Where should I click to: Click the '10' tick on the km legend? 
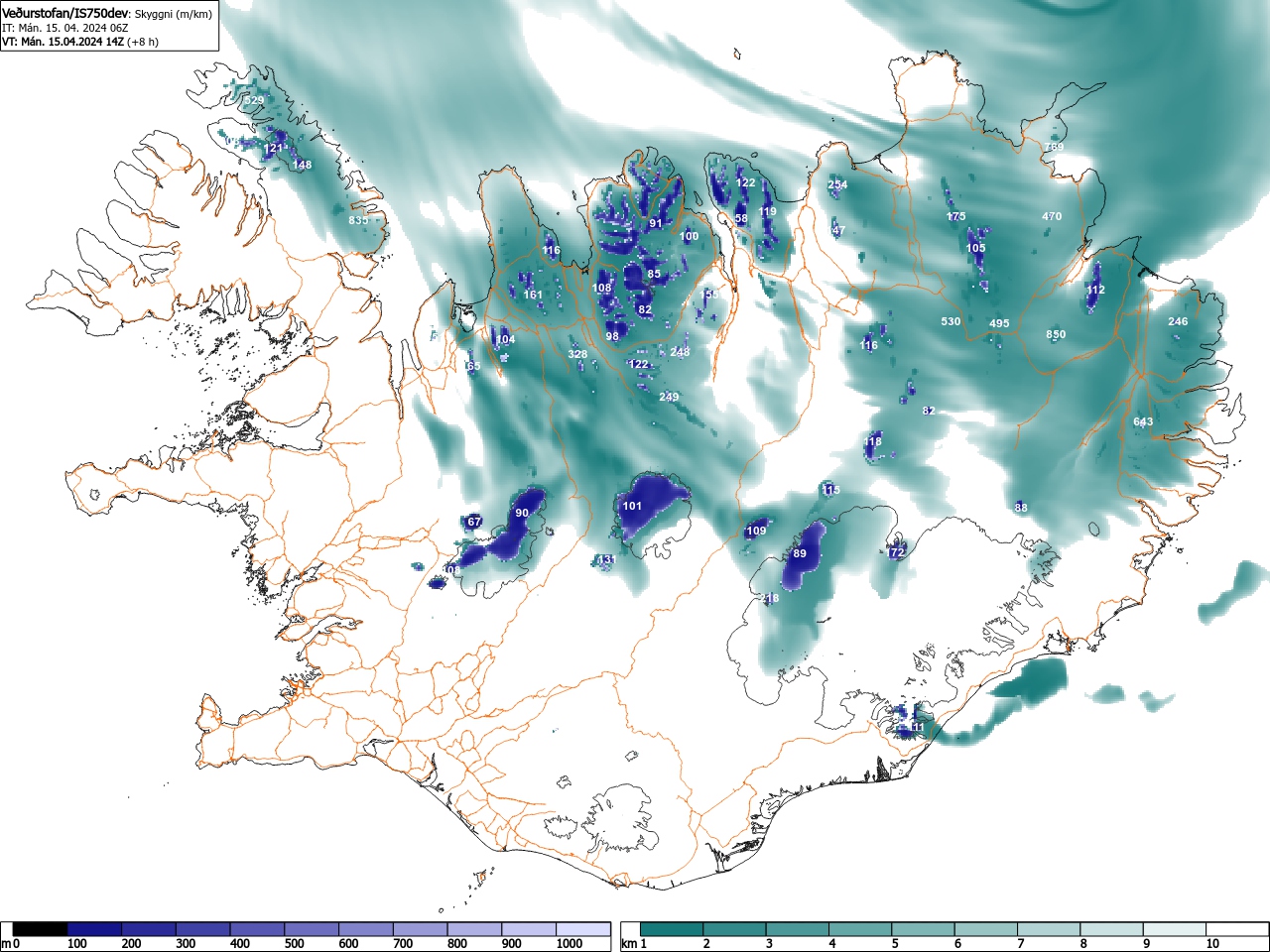point(1212,944)
